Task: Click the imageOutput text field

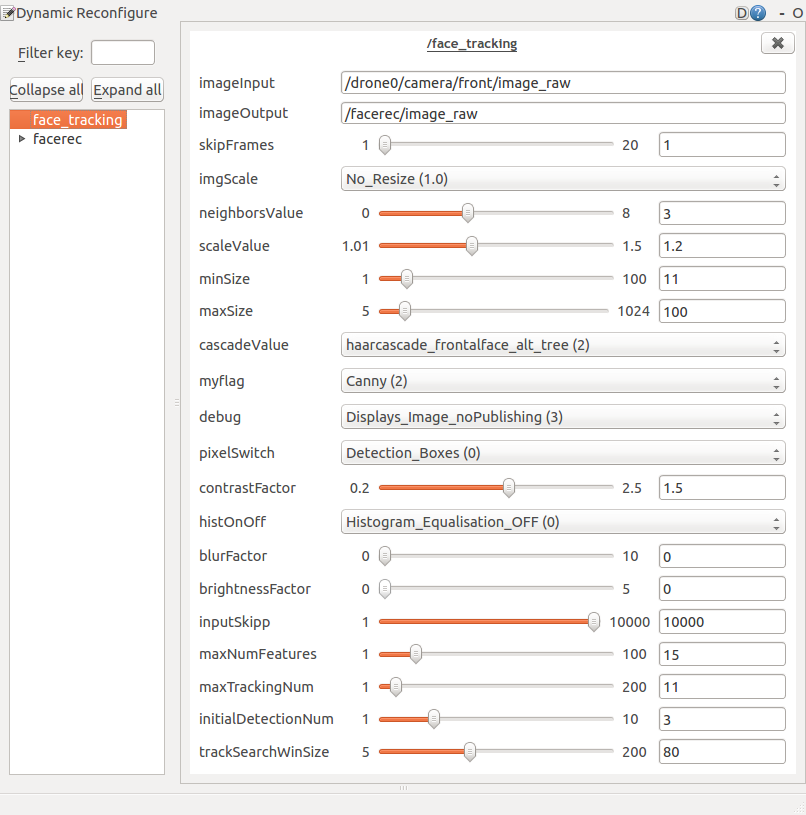Action: click(563, 113)
